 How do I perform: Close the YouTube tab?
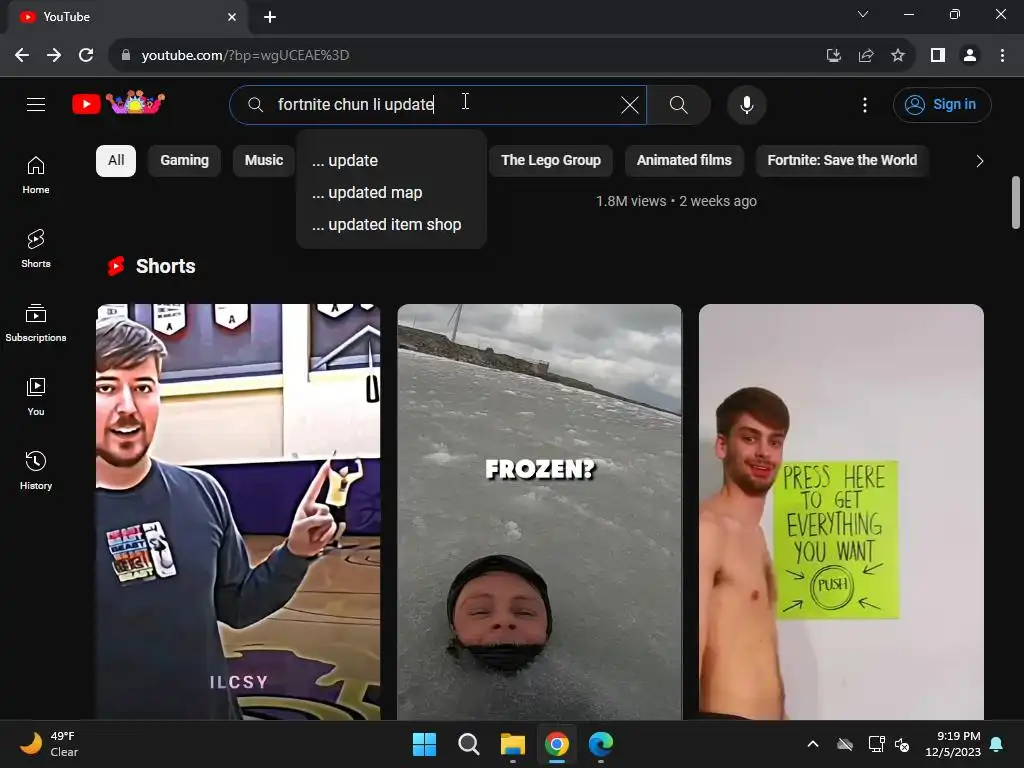point(232,17)
